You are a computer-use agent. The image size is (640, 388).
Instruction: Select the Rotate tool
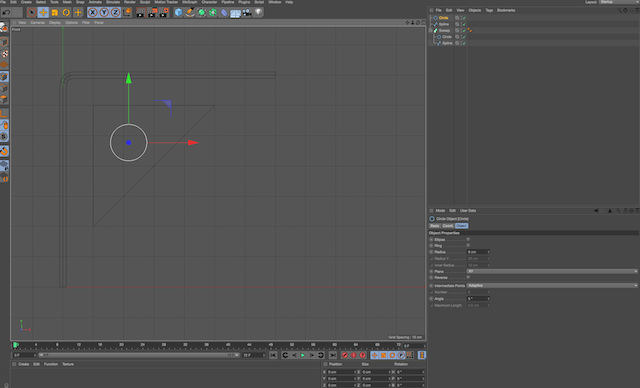pos(66,13)
